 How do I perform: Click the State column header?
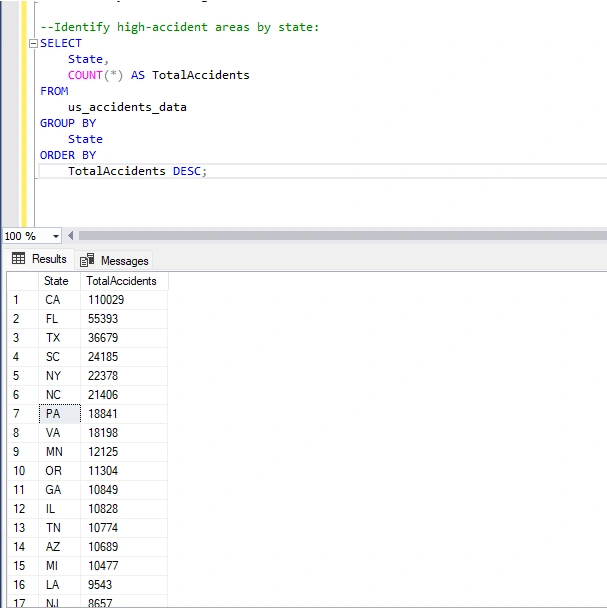tap(59, 281)
